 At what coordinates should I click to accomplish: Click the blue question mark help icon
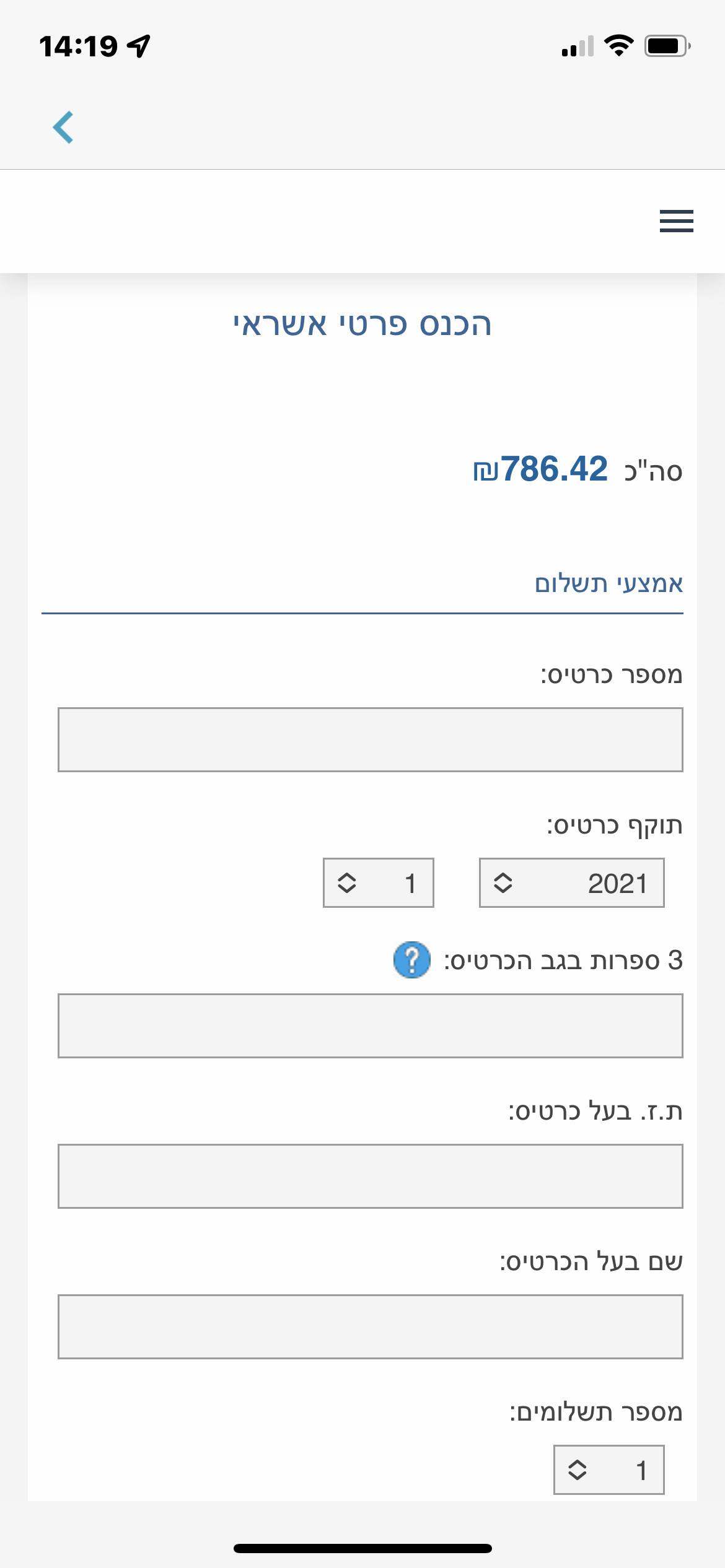tap(411, 960)
